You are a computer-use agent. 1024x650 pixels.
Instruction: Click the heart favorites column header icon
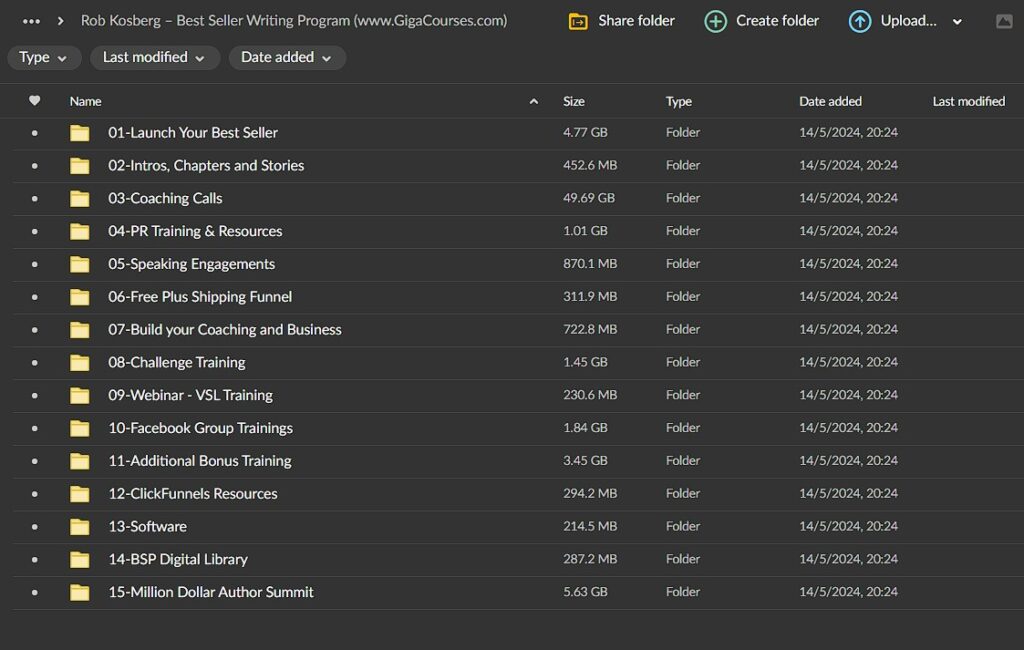point(35,101)
